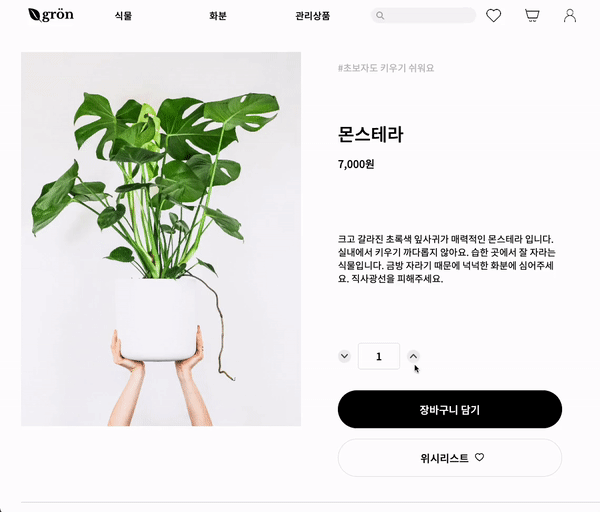Decrease quantity with the down chevron
600x512 pixels.
pyautogui.click(x=344, y=356)
